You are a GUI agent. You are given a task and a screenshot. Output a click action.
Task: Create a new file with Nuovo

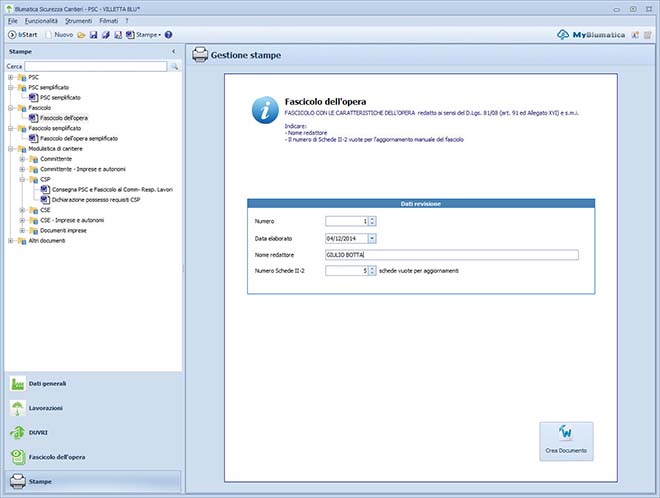pyautogui.click(x=58, y=34)
